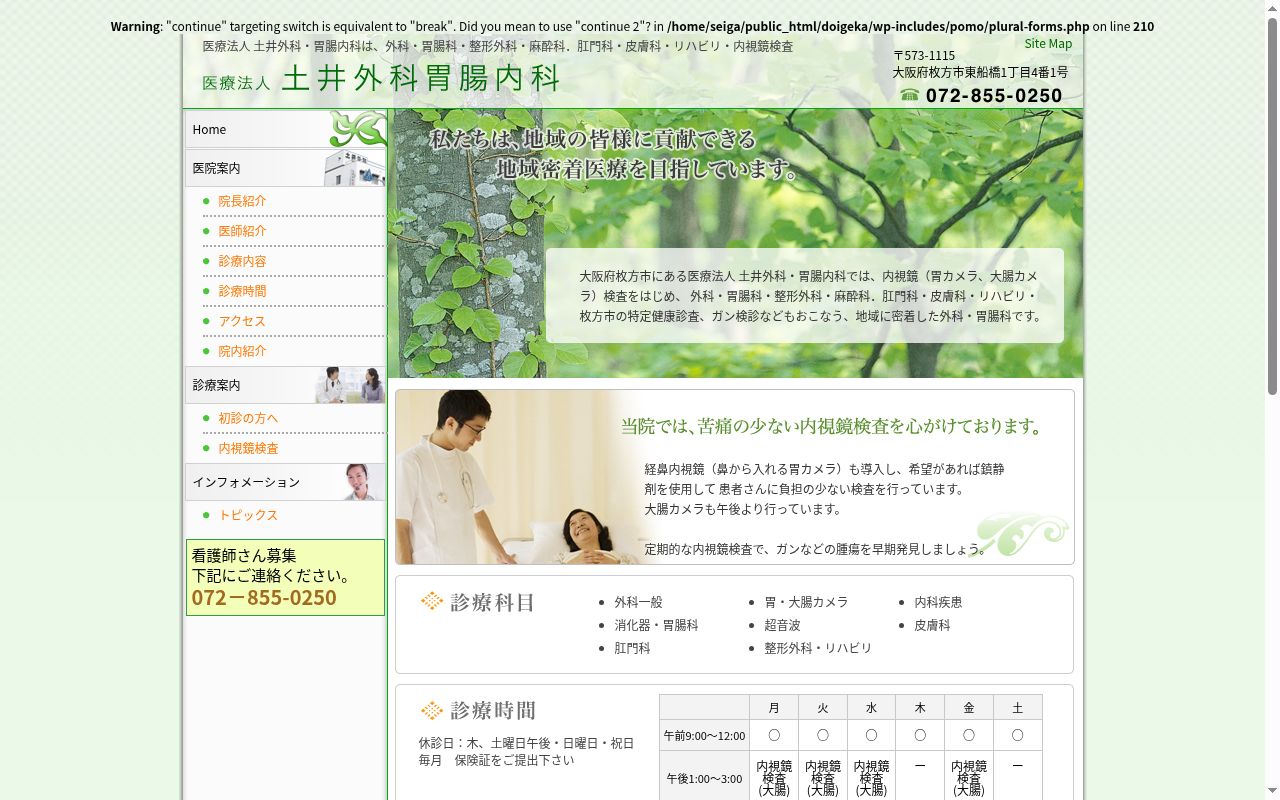Click the forest hero banner image
This screenshot has width=1280, height=800.
point(735,244)
